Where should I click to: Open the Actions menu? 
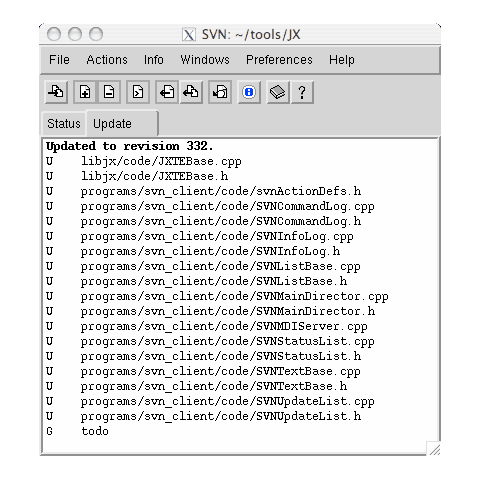(107, 60)
